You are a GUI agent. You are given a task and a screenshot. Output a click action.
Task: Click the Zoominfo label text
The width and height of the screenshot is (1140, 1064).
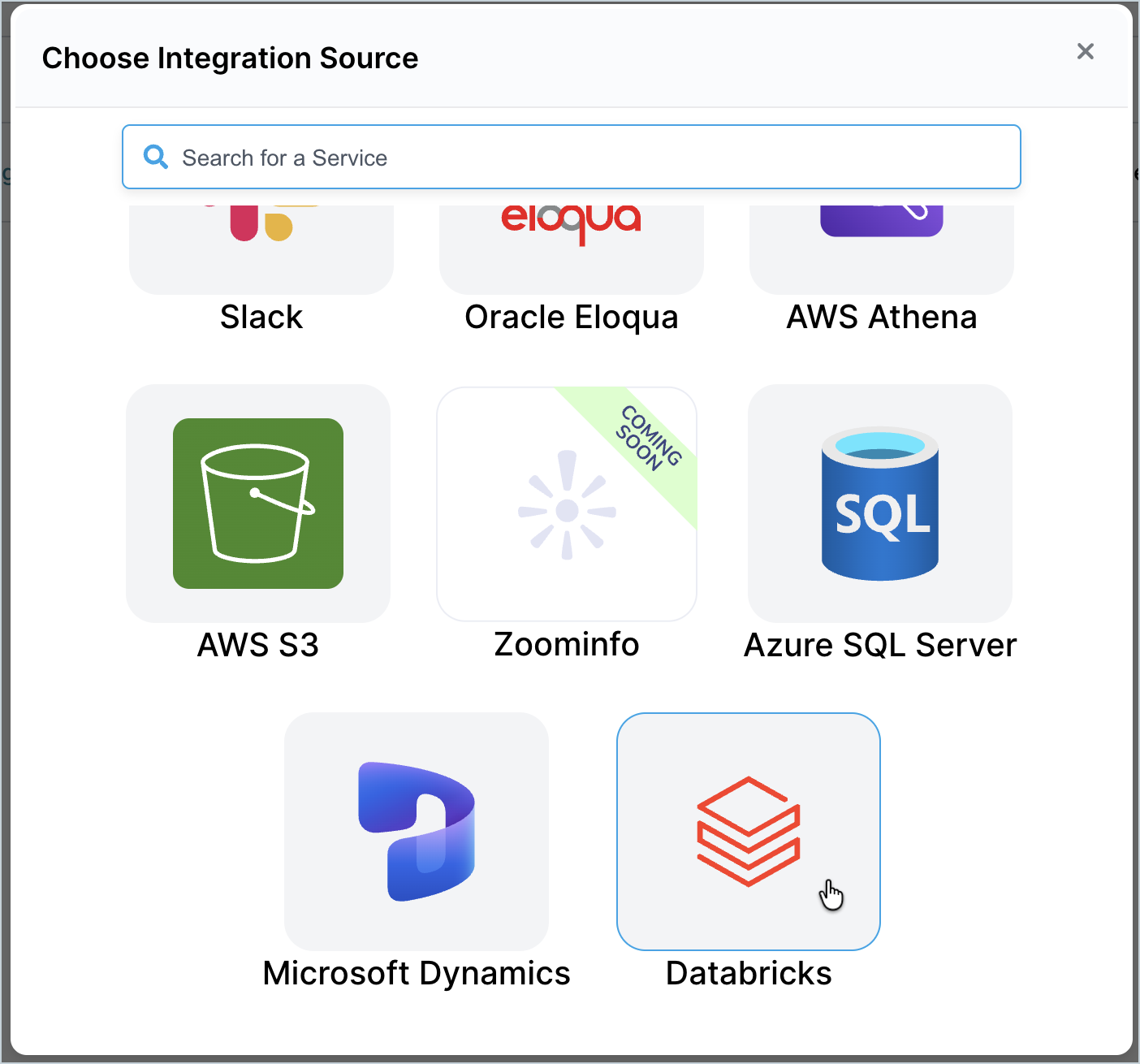pyautogui.click(x=567, y=644)
